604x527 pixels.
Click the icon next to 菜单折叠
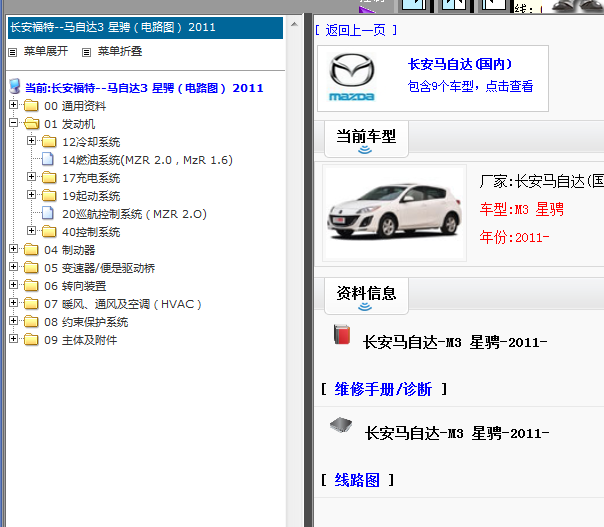(x=86, y=52)
